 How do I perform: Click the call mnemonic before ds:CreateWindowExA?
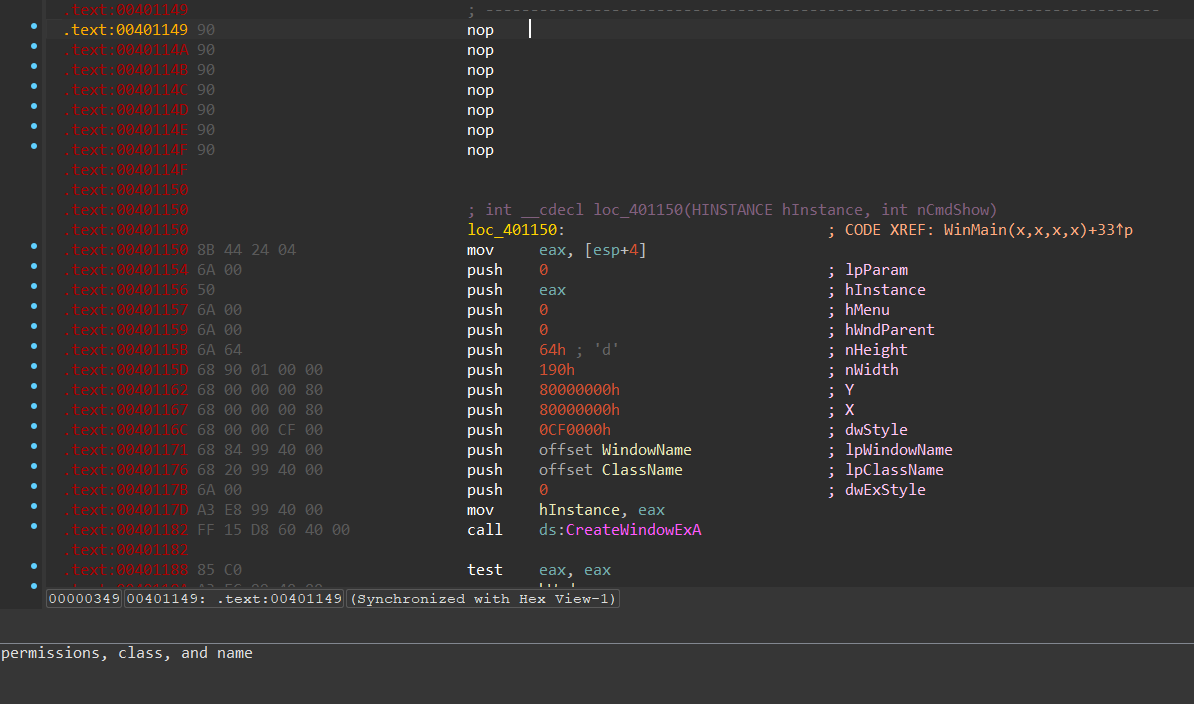coord(484,530)
